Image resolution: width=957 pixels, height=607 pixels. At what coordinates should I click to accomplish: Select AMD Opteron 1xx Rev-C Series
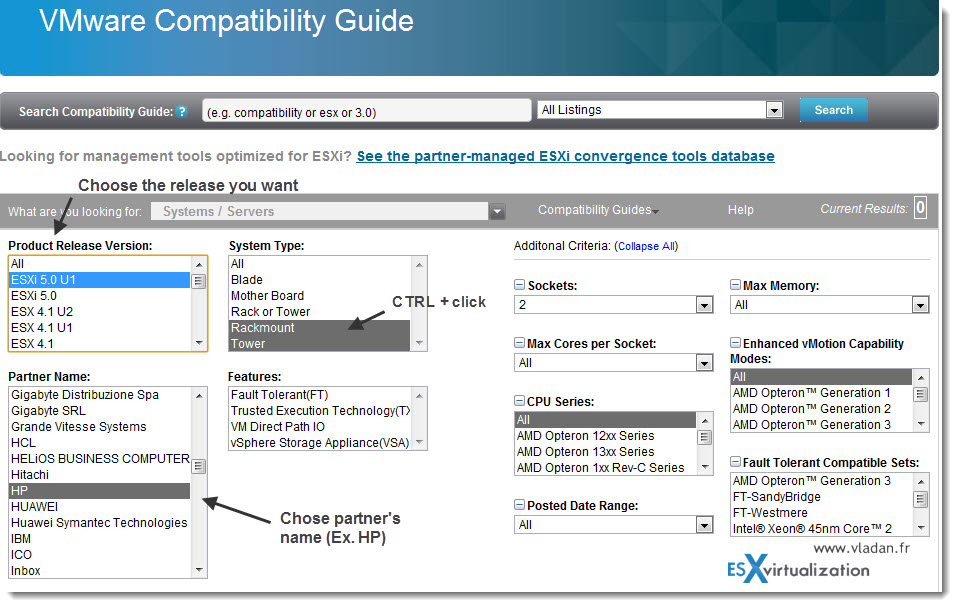click(605, 467)
